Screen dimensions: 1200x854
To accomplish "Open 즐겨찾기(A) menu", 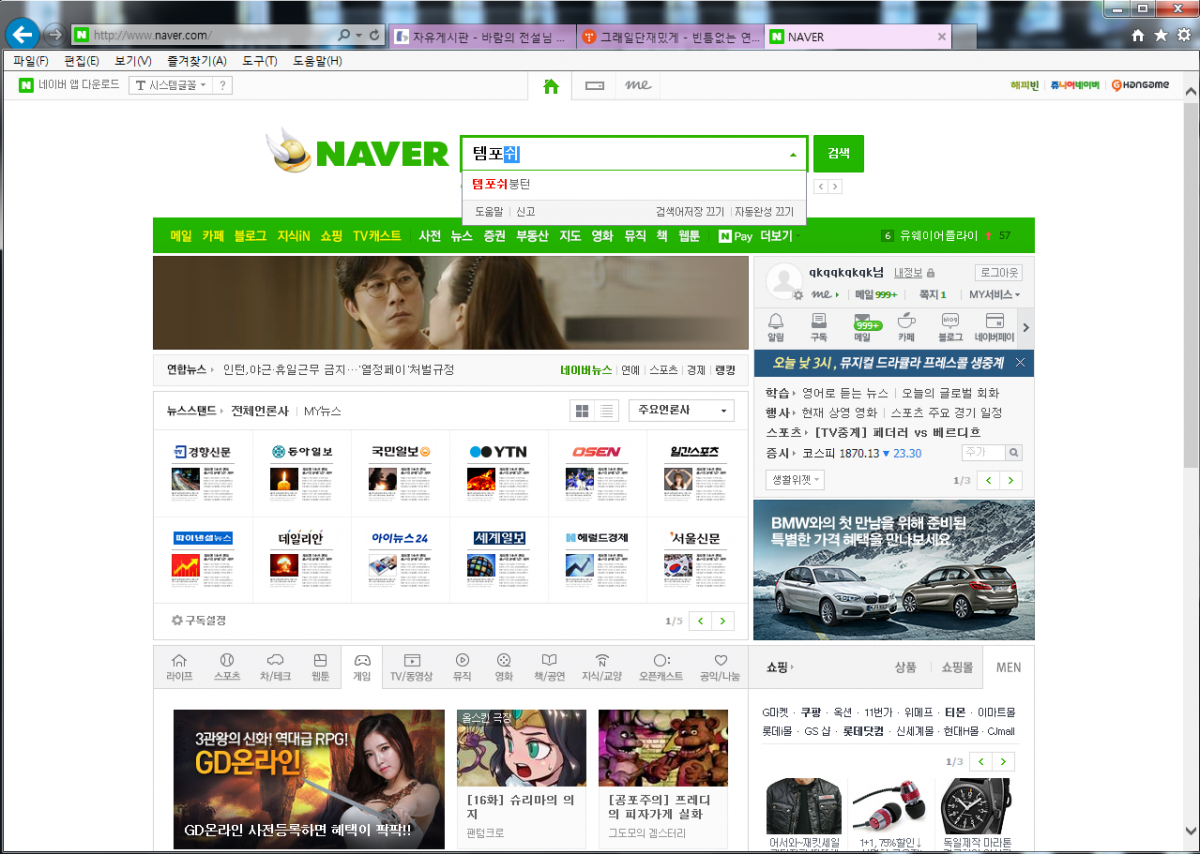I will coord(197,61).
